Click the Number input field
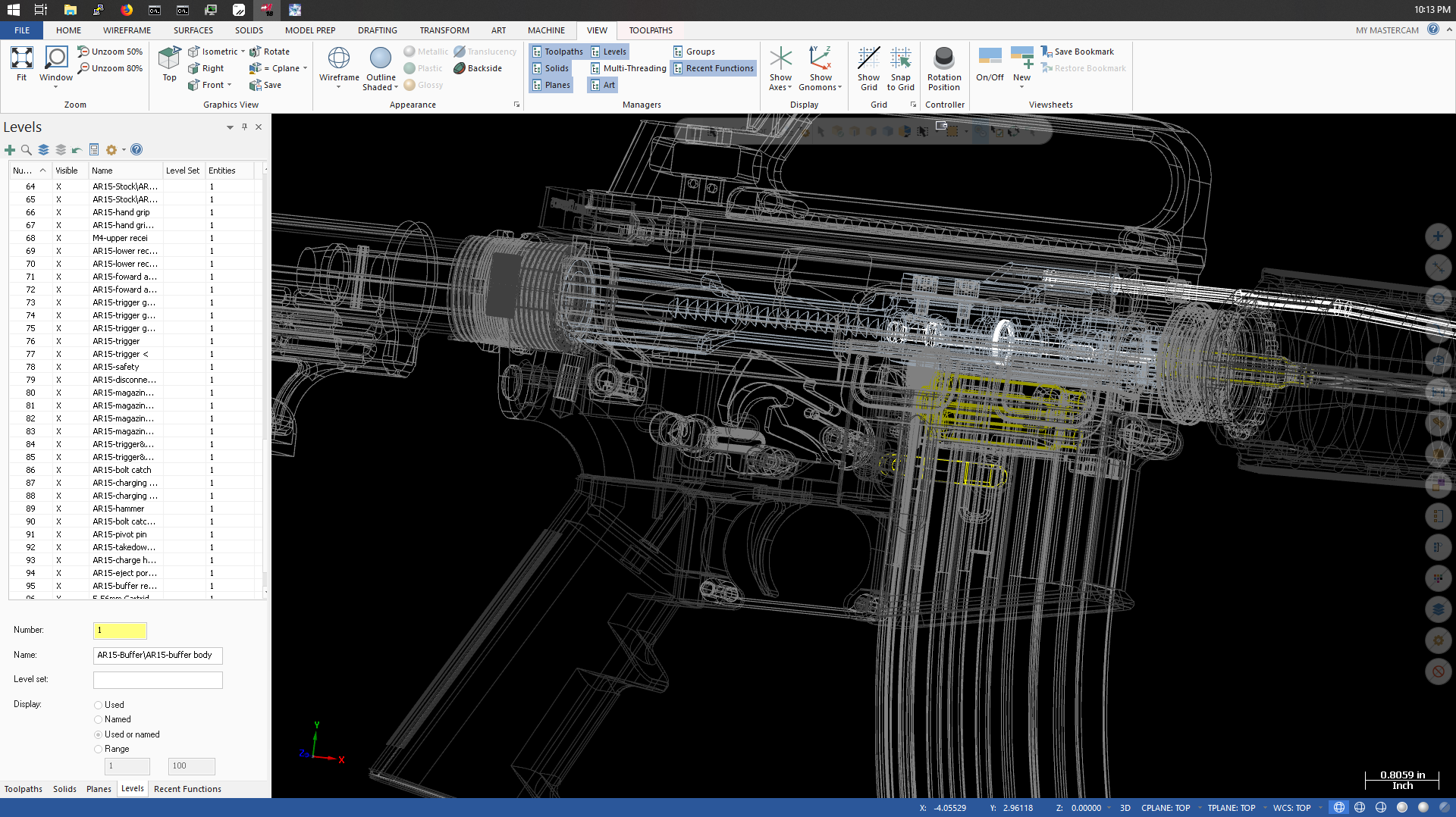The height and width of the screenshot is (817, 1456). [x=120, y=631]
